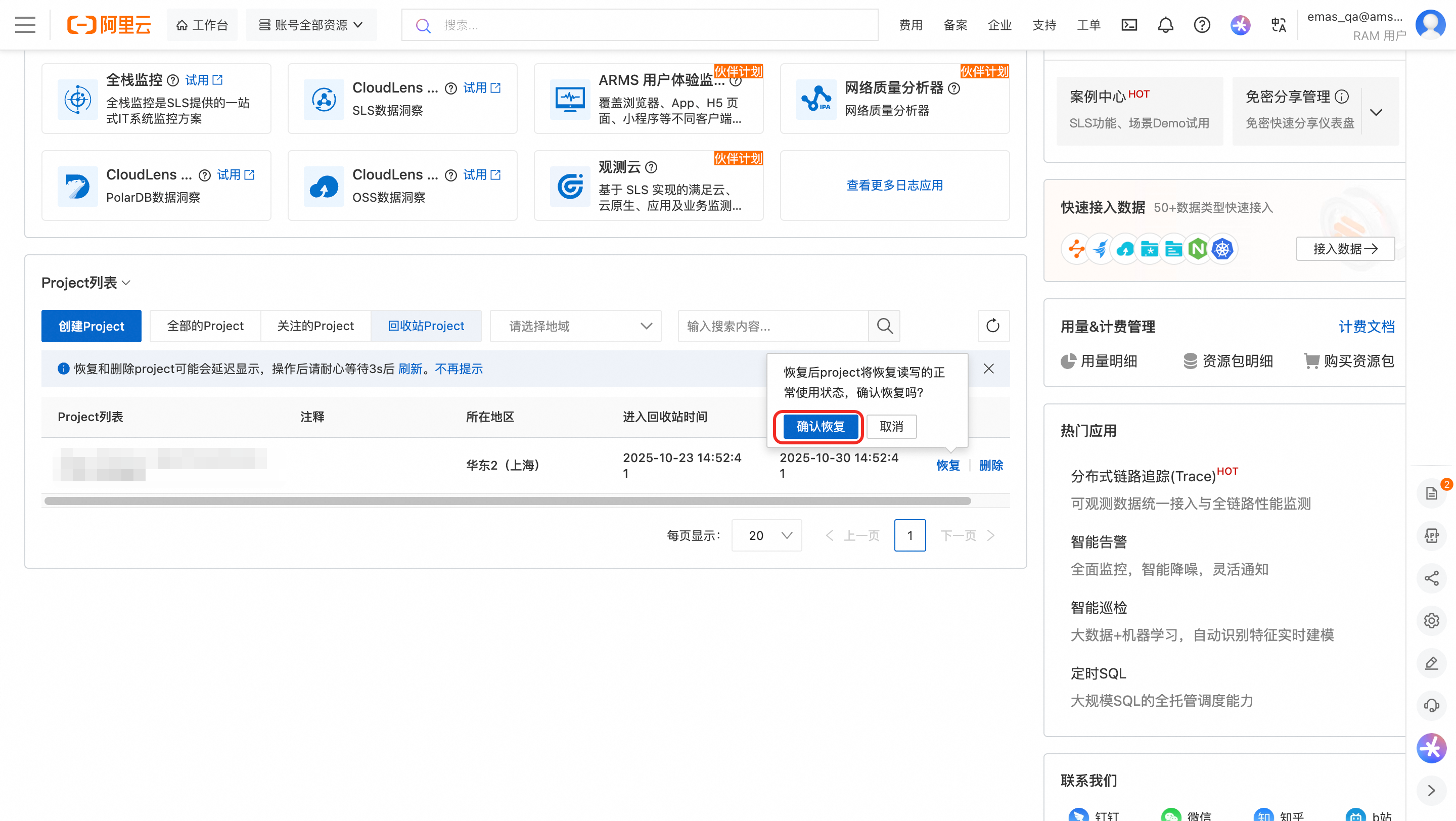
Task: Switch to the 全部的Project tab
Action: pyautogui.click(x=205, y=326)
